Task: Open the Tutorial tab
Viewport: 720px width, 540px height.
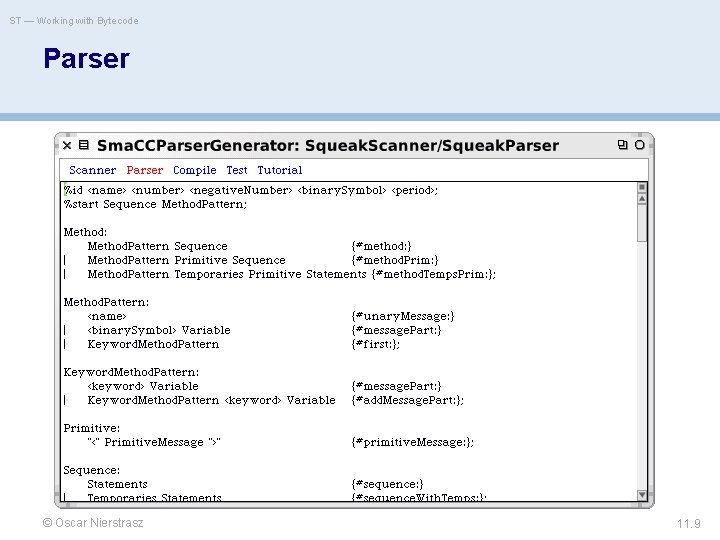Action: [280, 170]
